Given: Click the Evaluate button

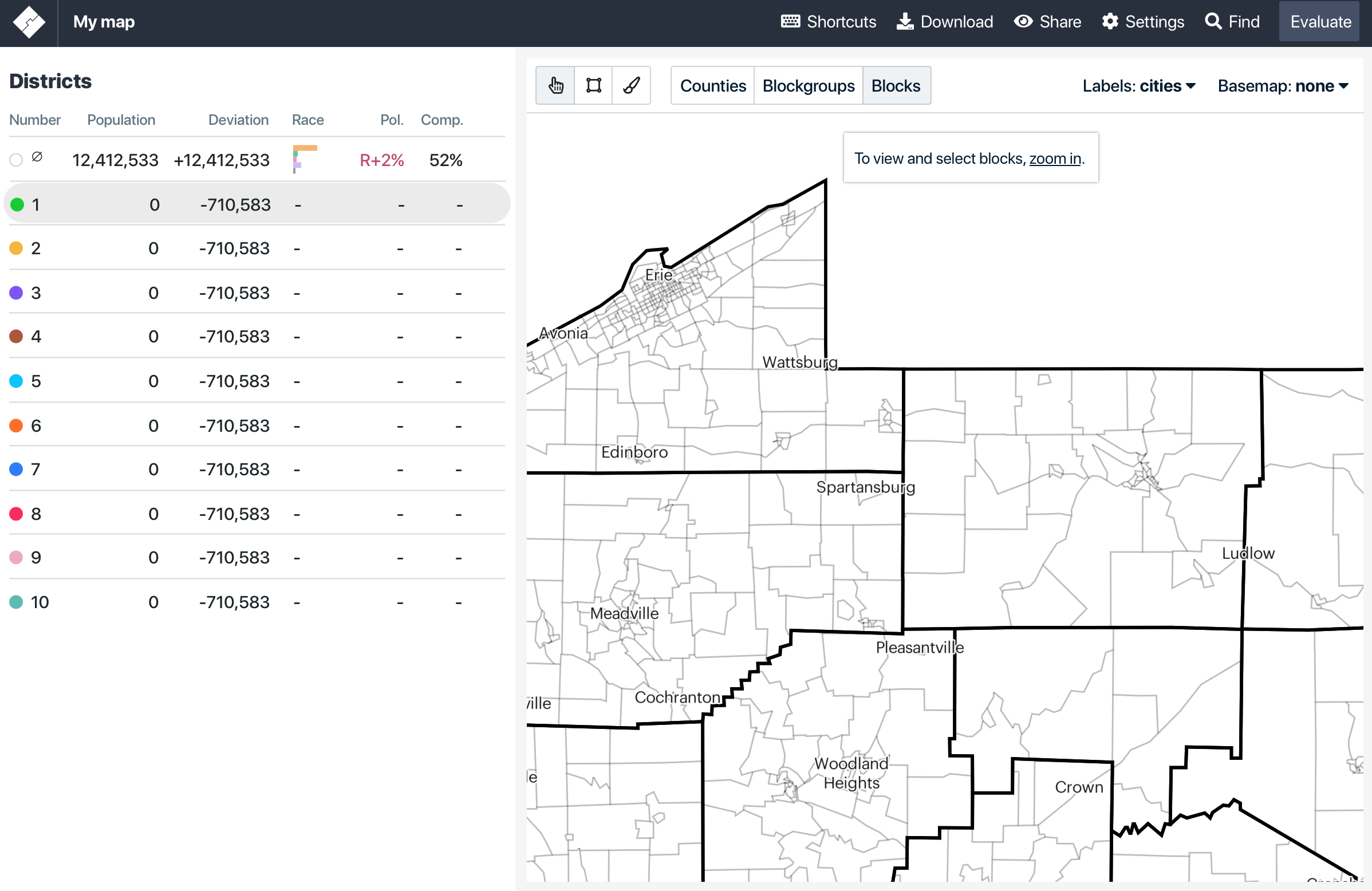Looking at the screenshot, I should click(x=1319, y=22).
